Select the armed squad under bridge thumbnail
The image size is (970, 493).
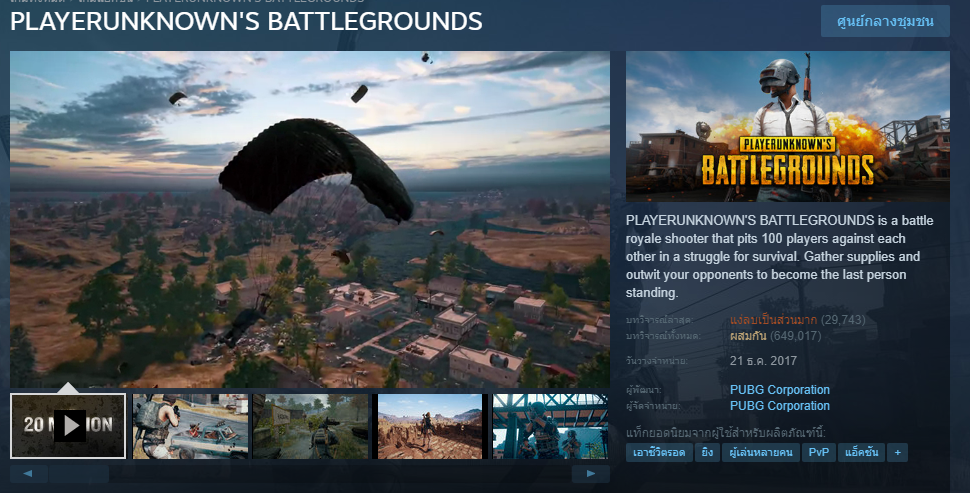point(551,426)
